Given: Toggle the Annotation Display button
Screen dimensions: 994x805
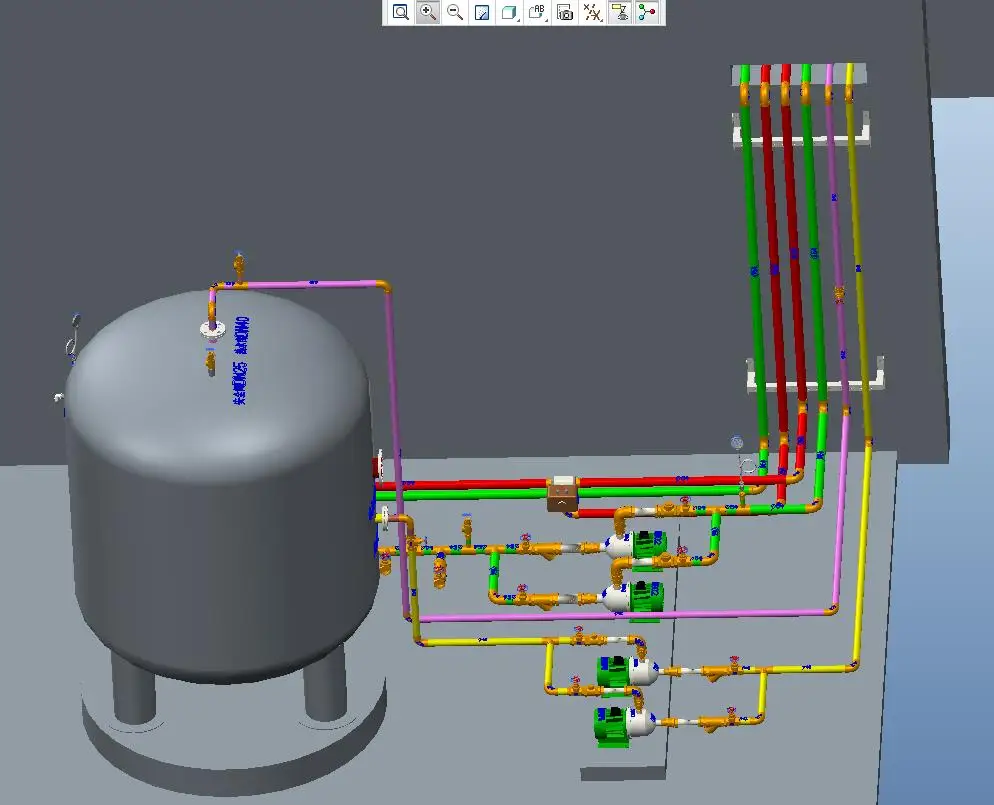Looking at the screenshot, I should point(620,12).
